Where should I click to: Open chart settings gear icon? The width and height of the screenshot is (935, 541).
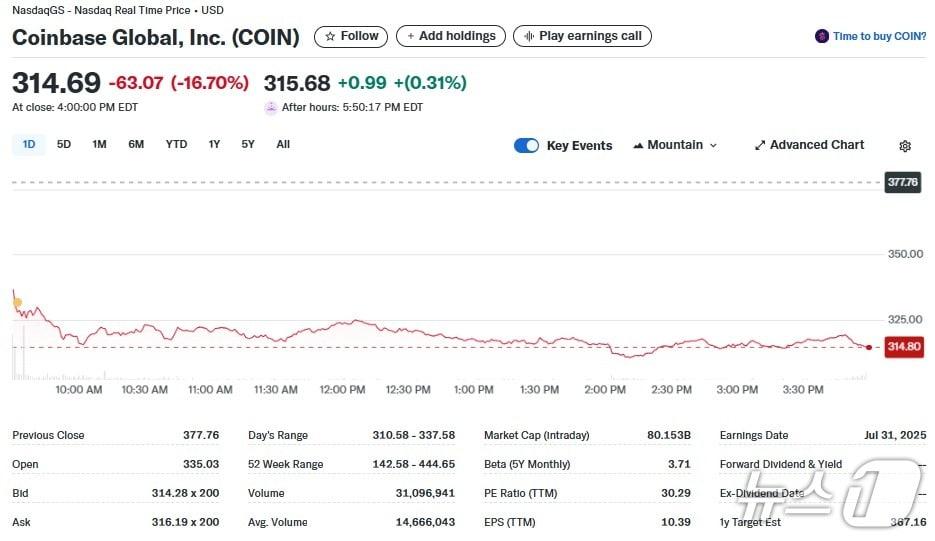[905, 146]
